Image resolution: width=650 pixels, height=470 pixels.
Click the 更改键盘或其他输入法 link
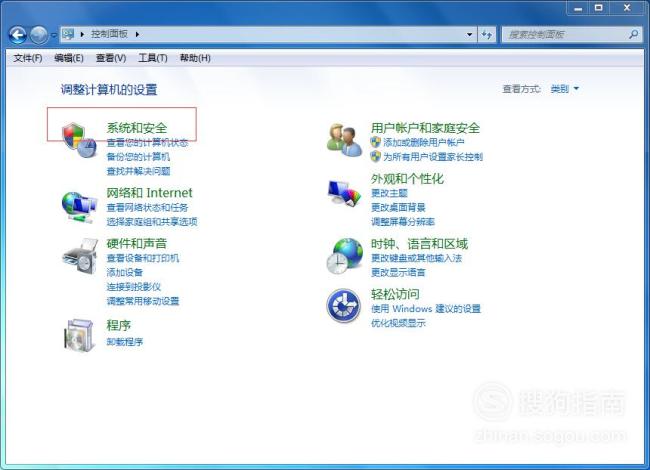pyautogui.click(x=416, y=258)
